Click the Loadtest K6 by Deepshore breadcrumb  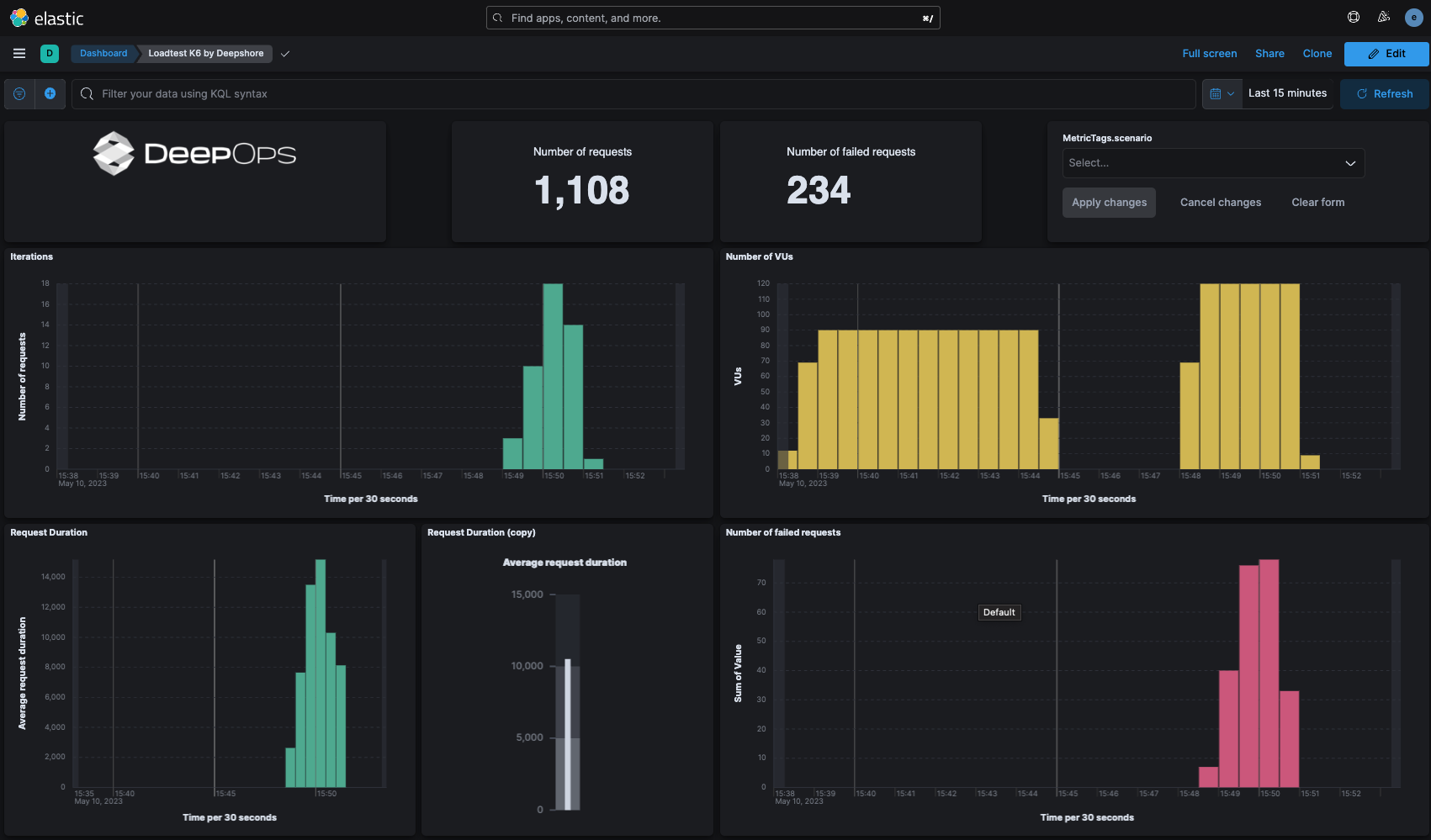[206, 53]
